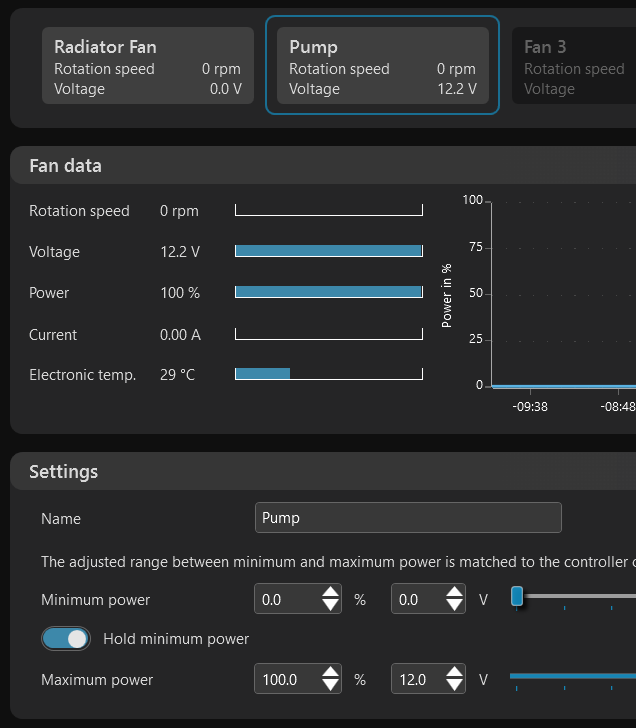
Task: Click the Fan data section header
Action: click(x=66, y=166)
